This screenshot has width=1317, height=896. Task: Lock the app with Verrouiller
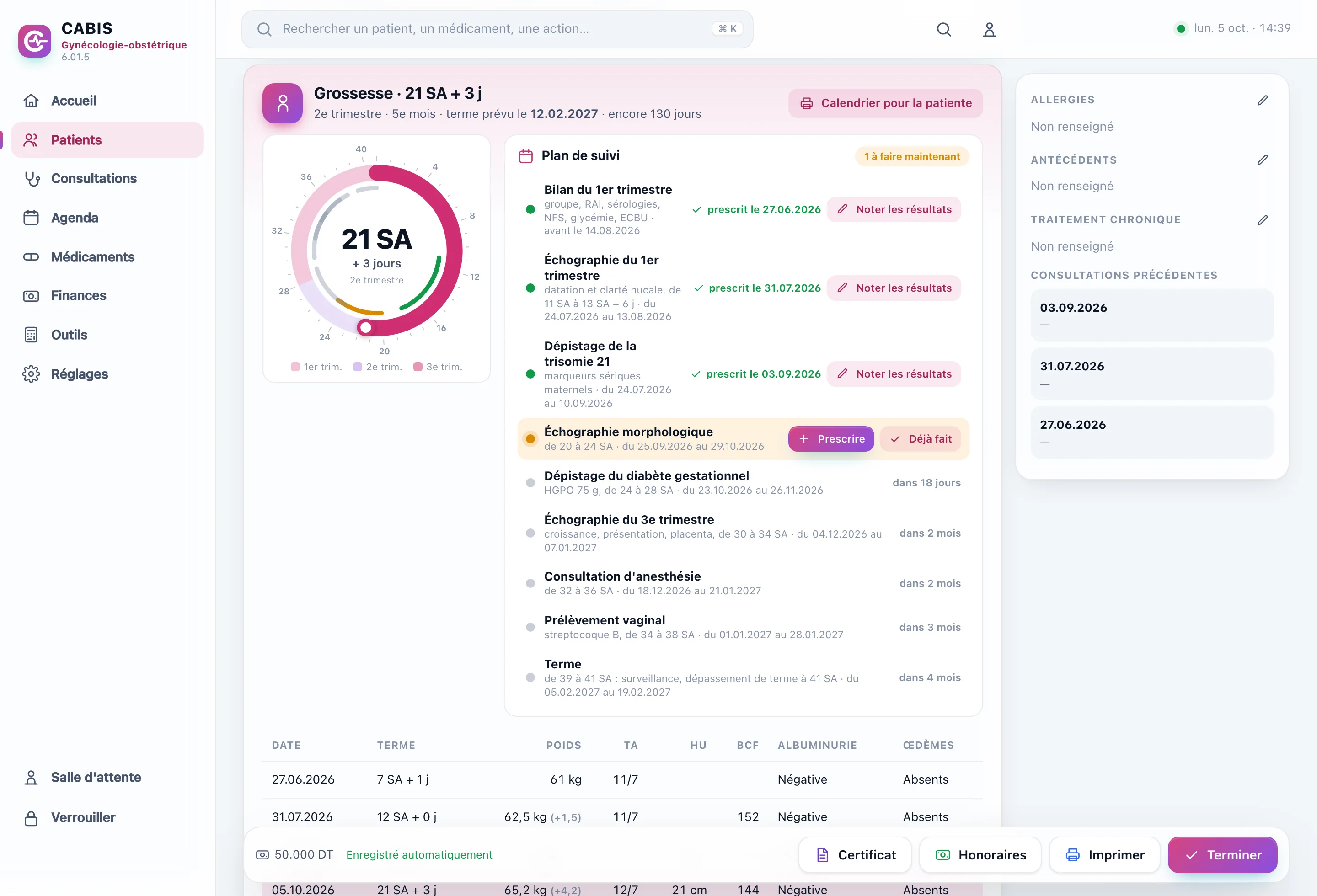pos(107,818)
